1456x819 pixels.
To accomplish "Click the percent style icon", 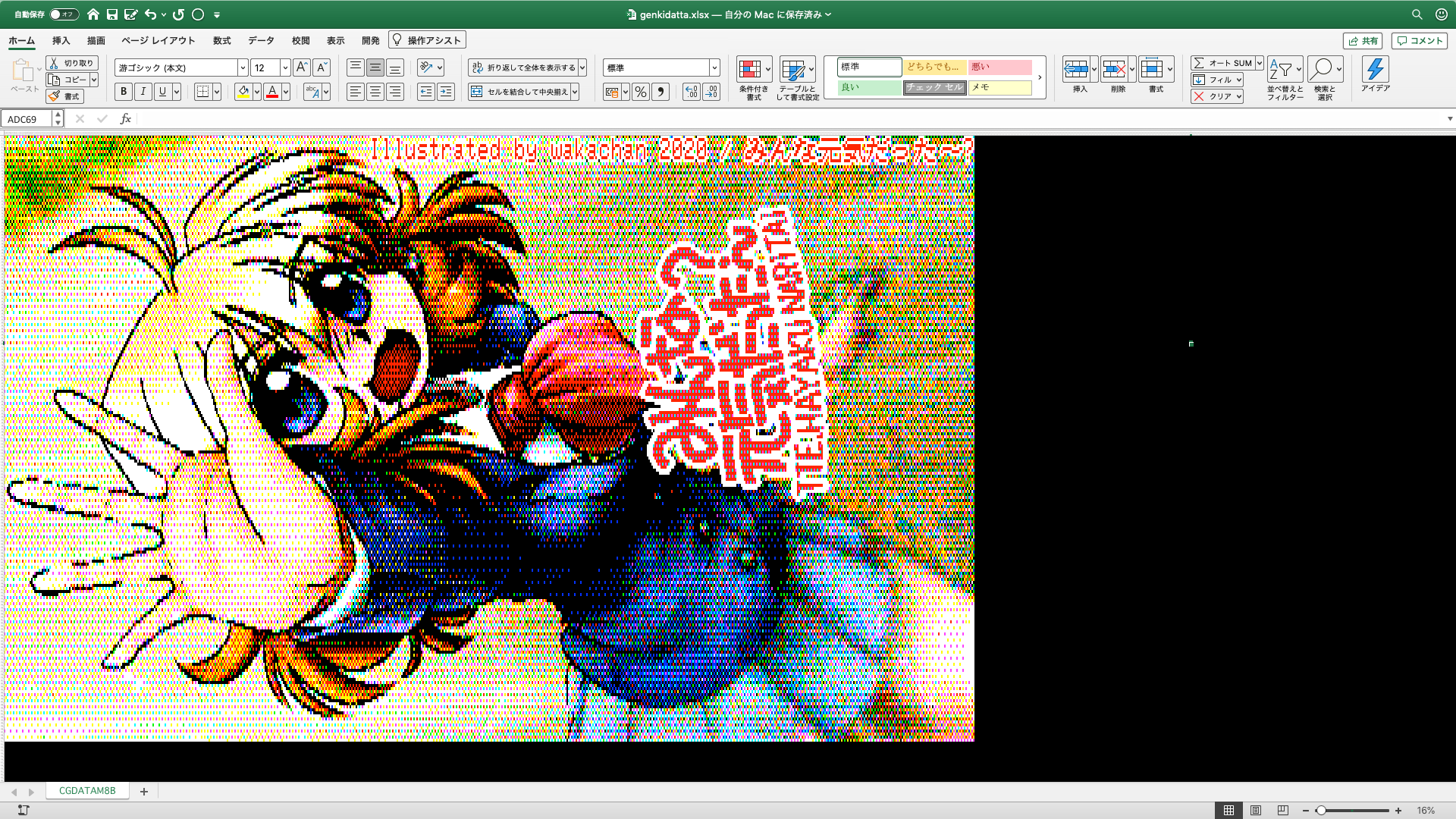I will pos(641,92).
